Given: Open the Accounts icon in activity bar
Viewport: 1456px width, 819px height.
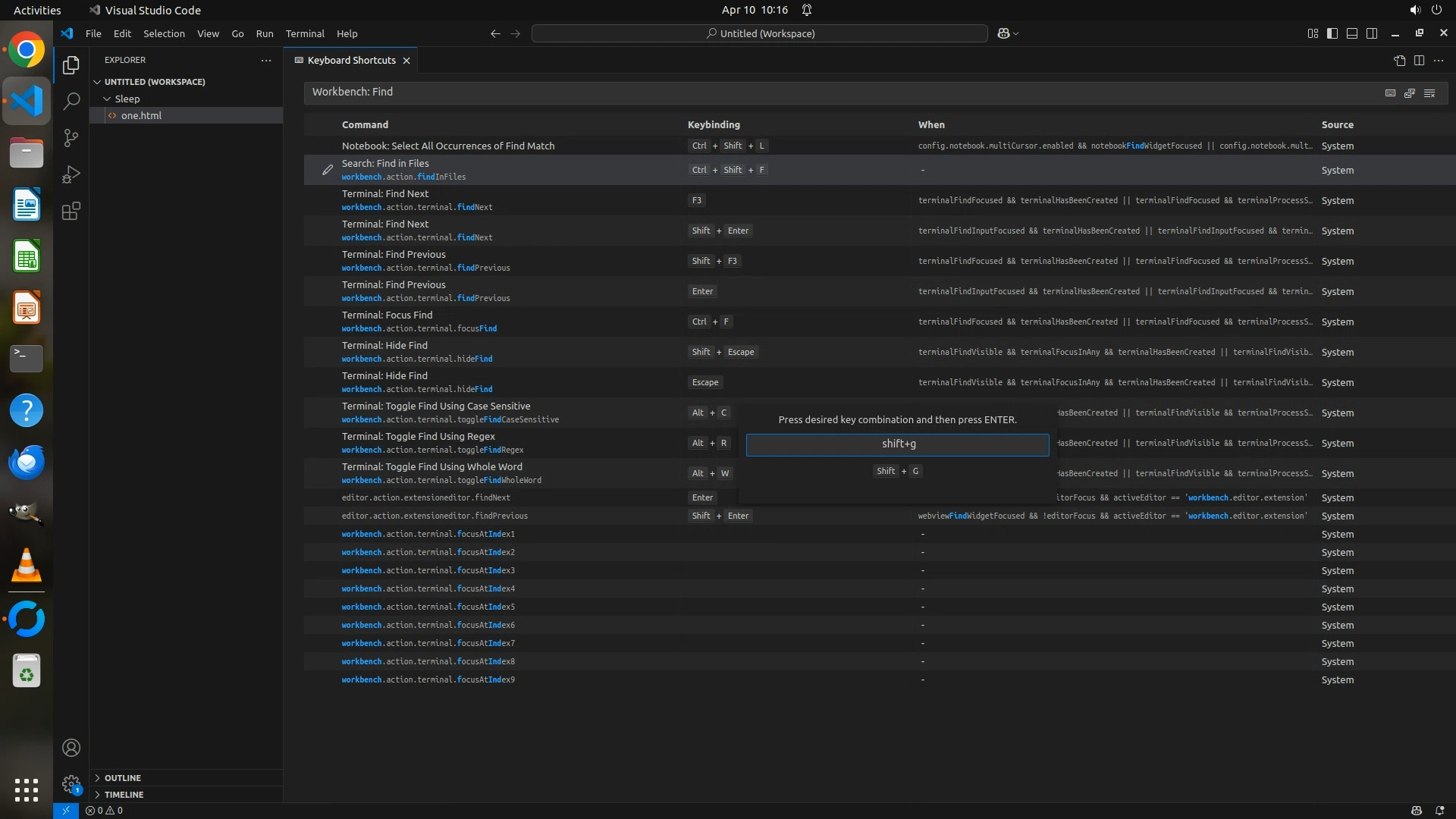Looking at the screenshot, I should (71, 748).
